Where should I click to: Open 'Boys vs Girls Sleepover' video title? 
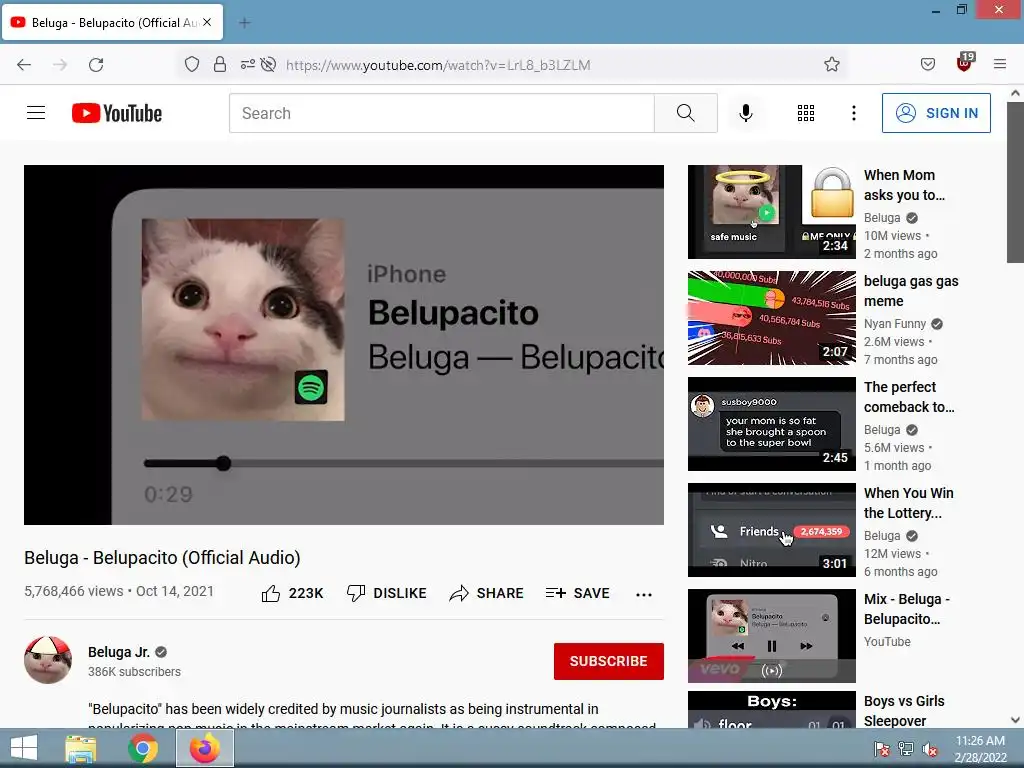tap(904, 711)
